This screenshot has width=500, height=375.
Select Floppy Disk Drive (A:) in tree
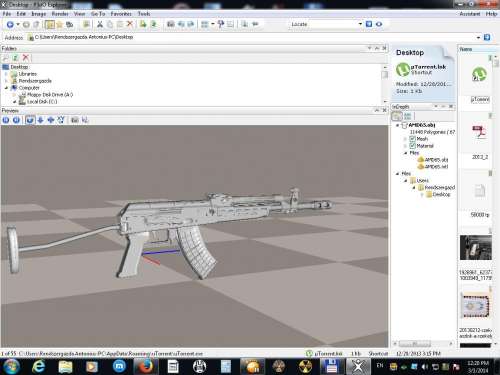(x=50, y=95)
